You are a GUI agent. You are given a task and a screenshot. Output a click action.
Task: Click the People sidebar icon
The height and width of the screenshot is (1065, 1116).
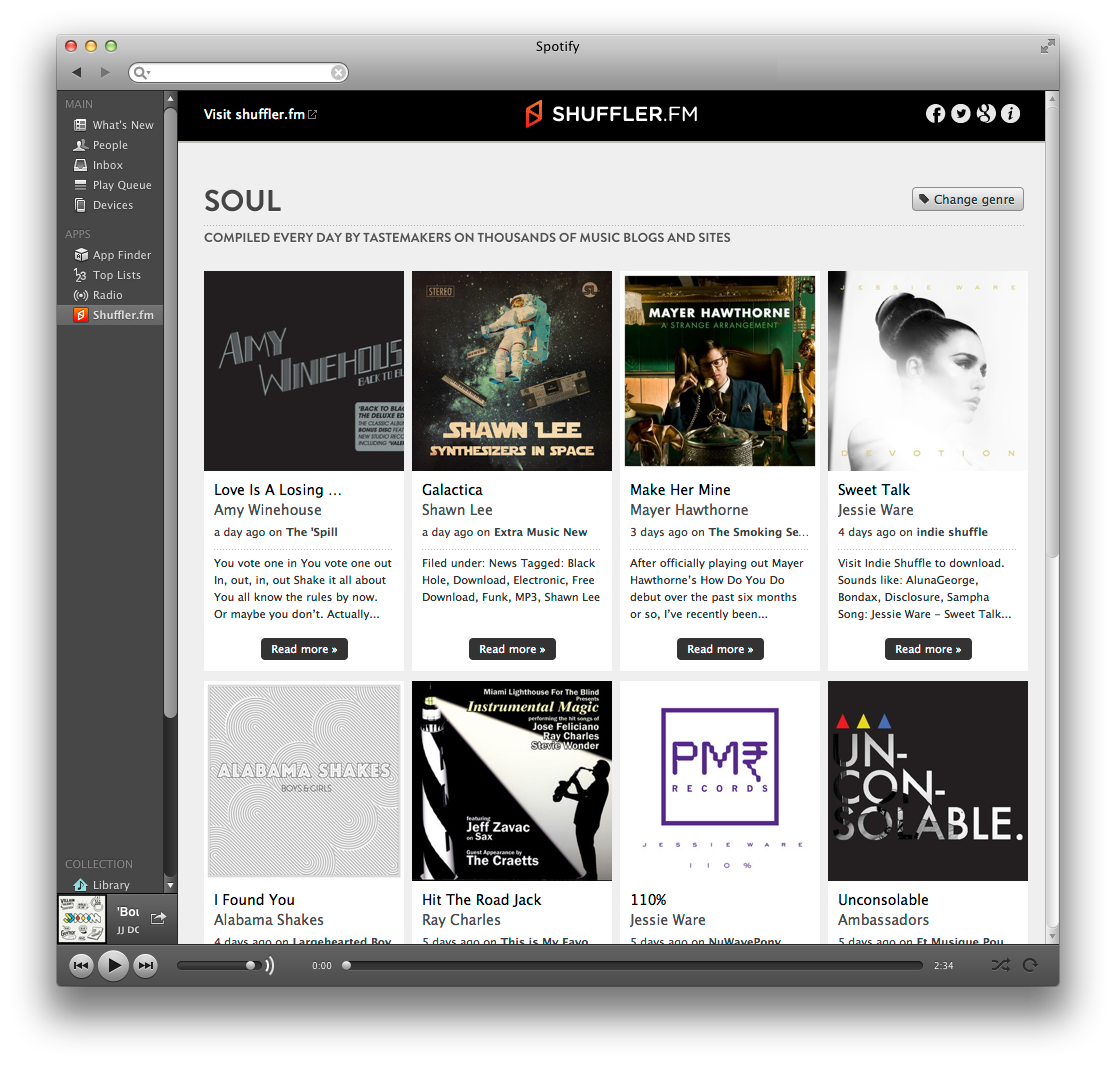80,145
